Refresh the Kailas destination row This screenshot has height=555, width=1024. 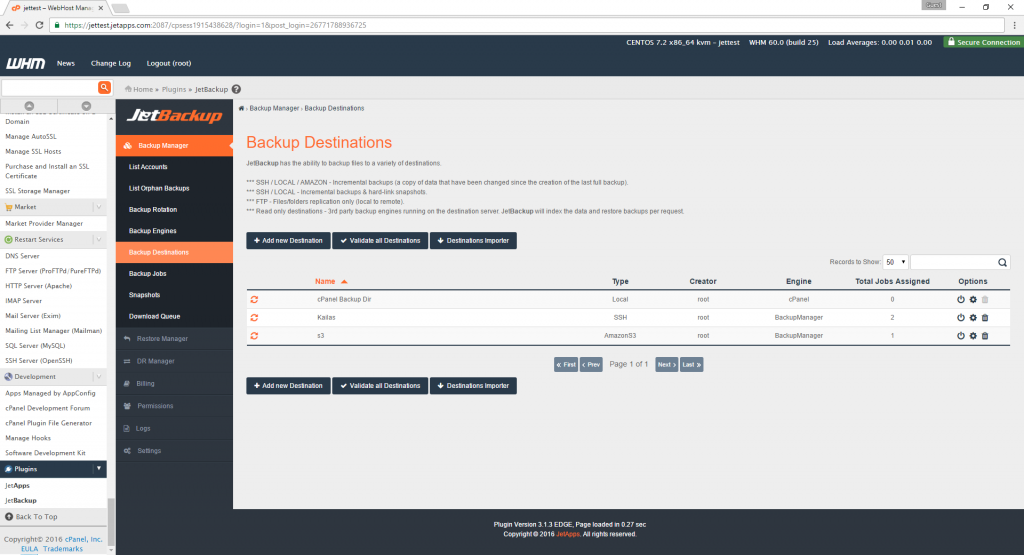point(254,317)
